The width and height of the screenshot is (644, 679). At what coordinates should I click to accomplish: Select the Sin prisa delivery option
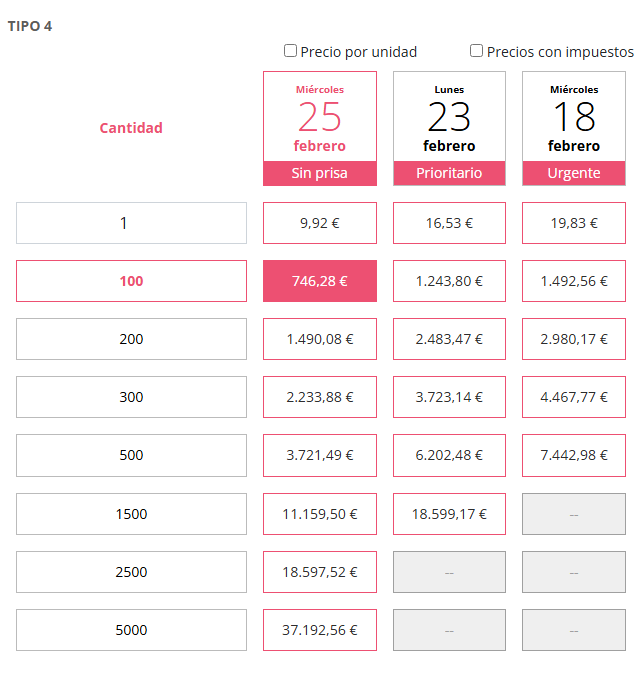(320, 172)
